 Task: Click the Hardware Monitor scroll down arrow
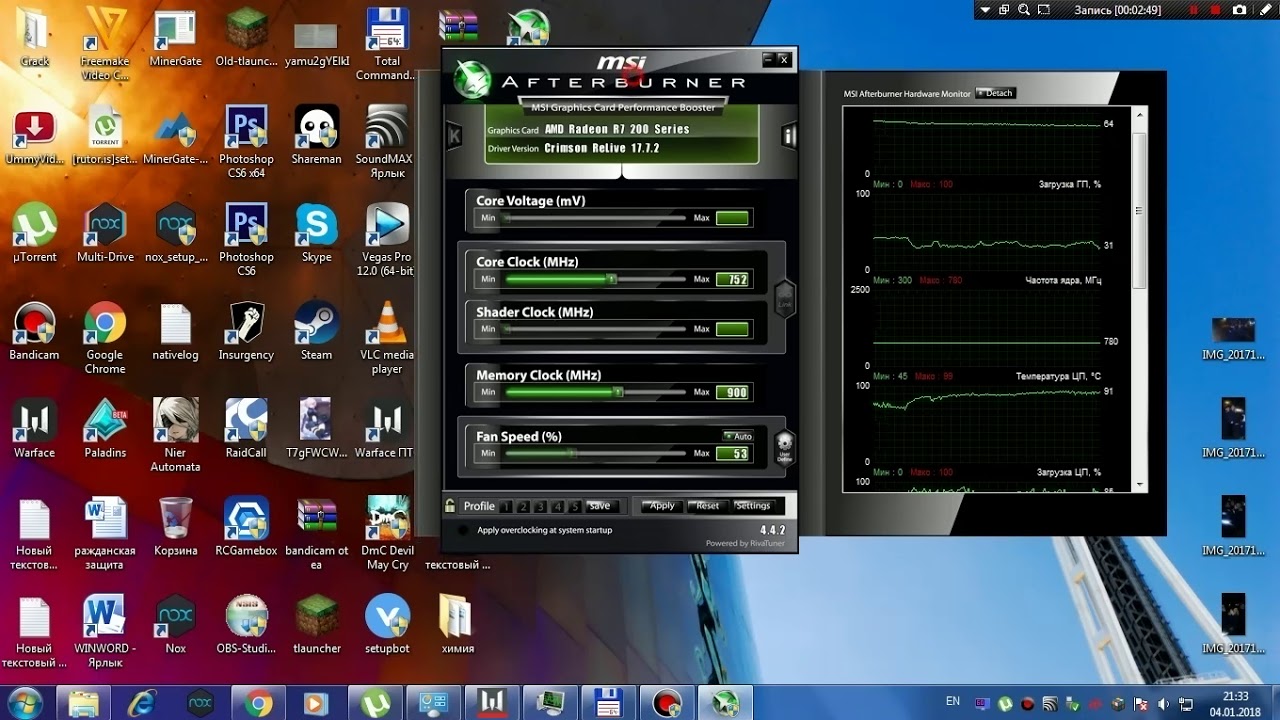point(1140,485)
